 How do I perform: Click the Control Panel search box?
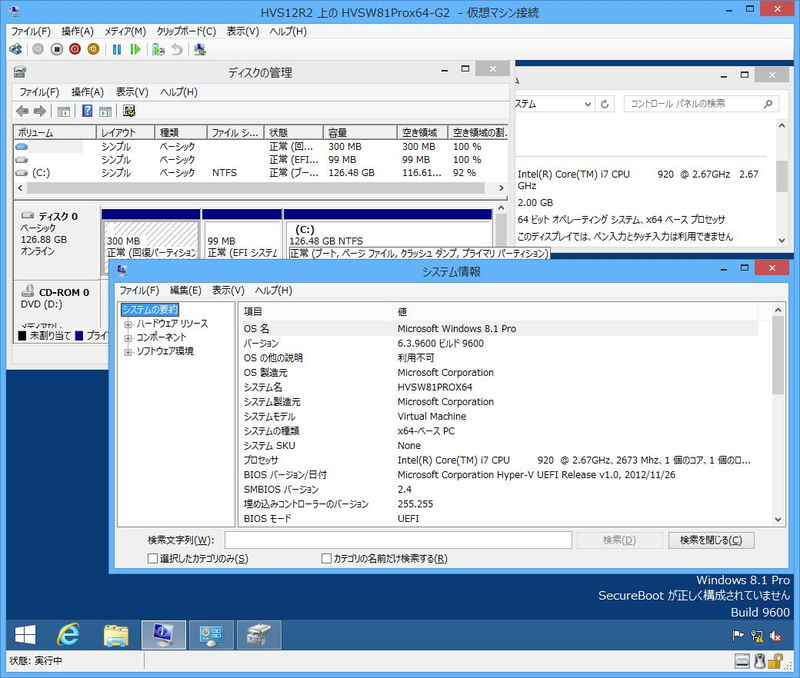702,104
